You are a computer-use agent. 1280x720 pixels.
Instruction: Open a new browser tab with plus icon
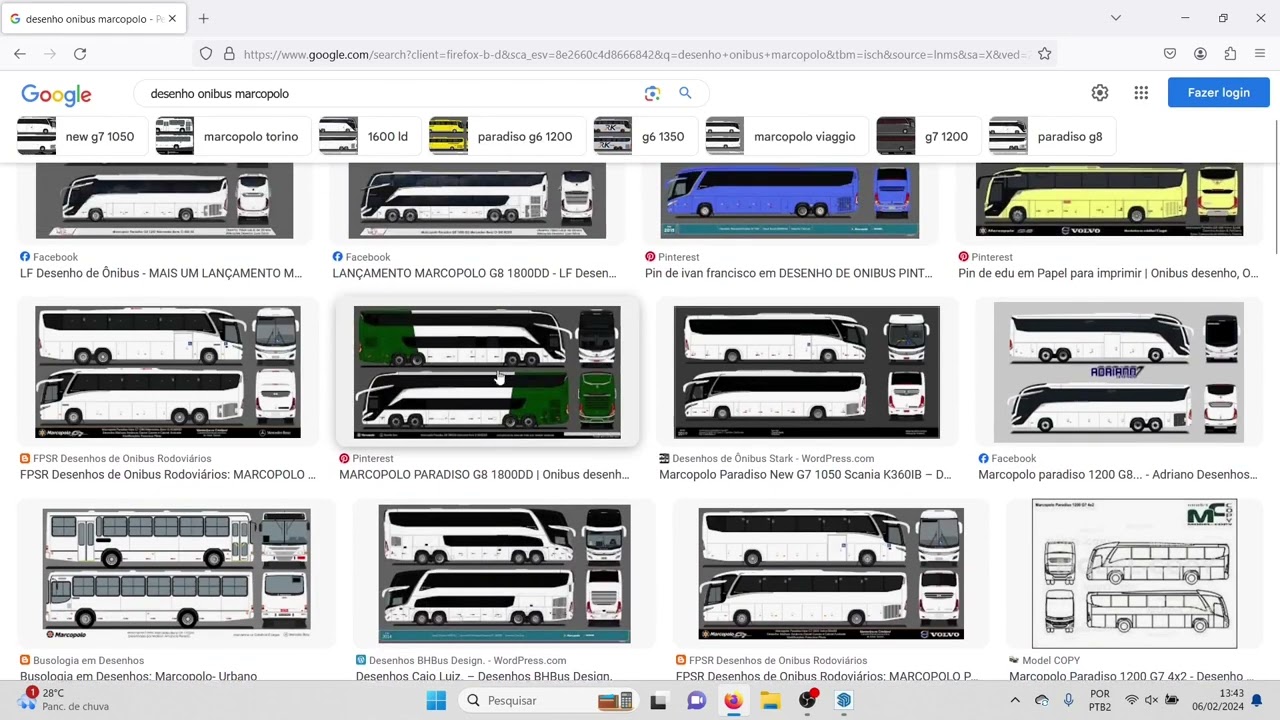tap(203, 18)
